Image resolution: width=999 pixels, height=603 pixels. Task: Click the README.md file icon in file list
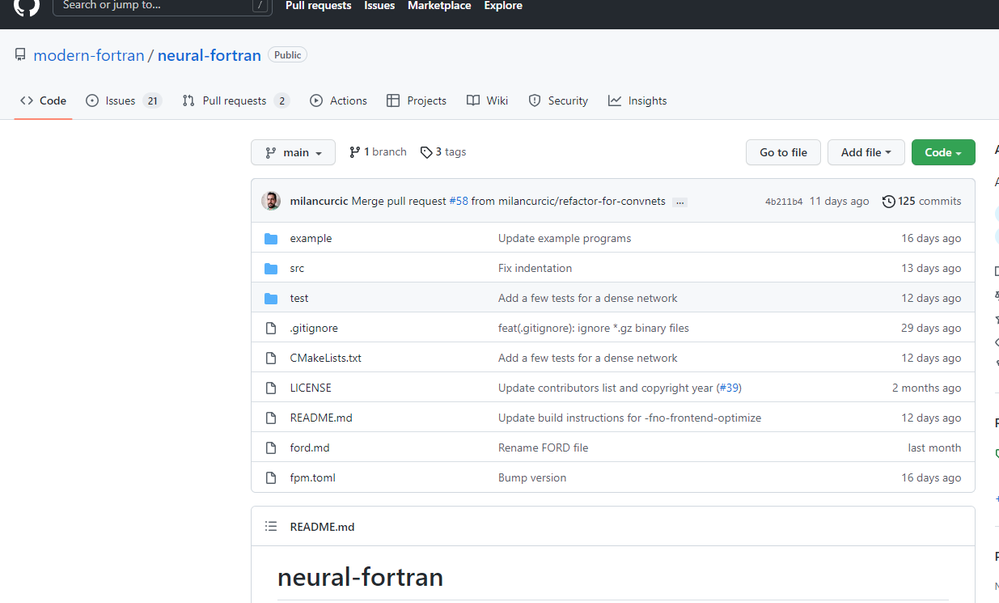pyautogui.click(x=271, y=418)
